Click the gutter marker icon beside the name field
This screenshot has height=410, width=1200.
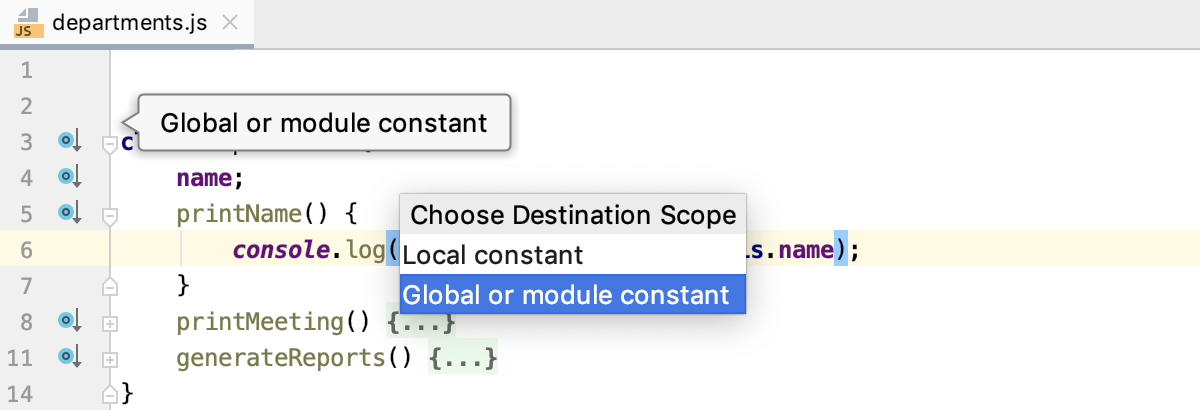pos(68,177)
